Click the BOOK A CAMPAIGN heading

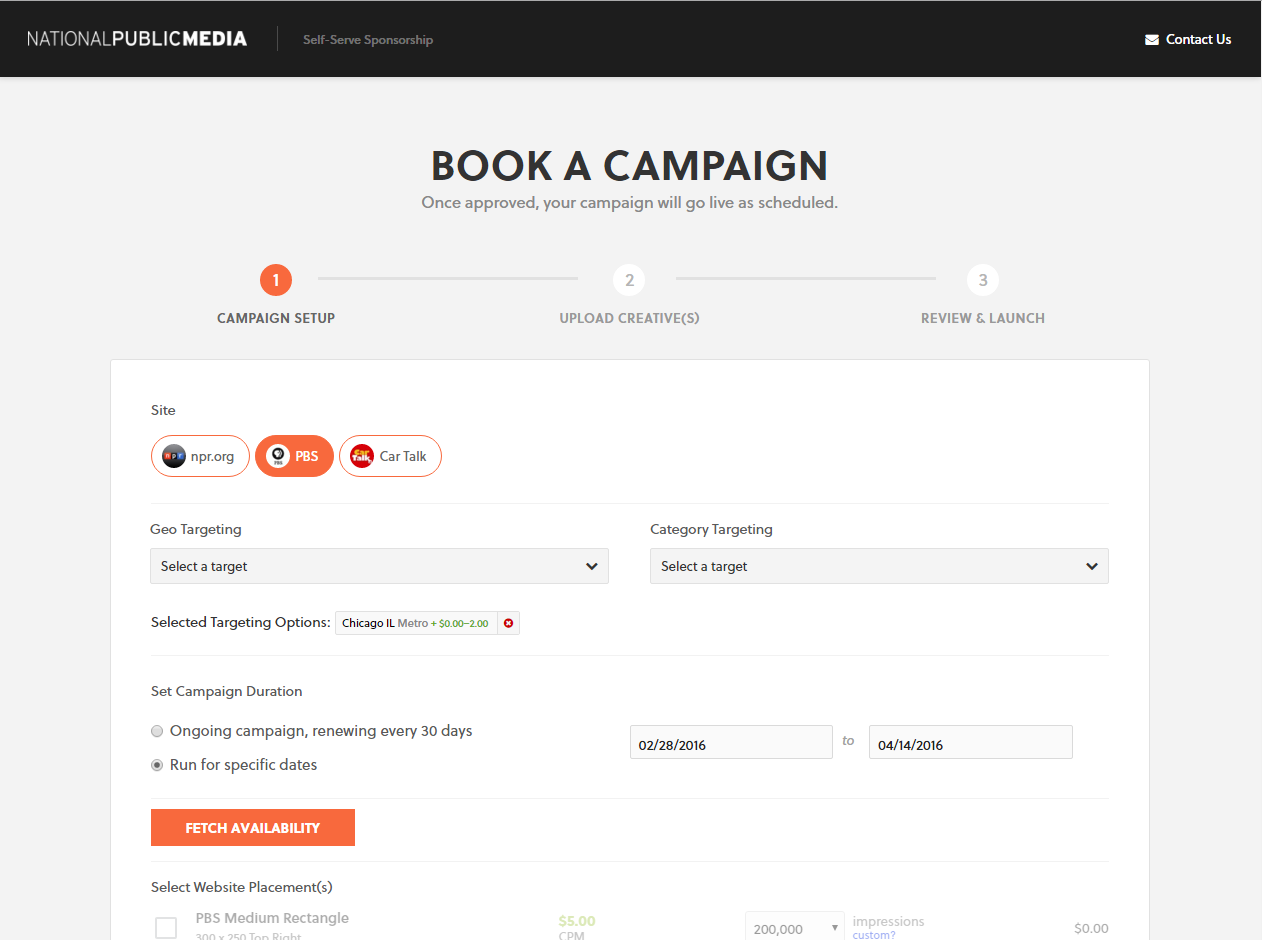click(629, 165)
